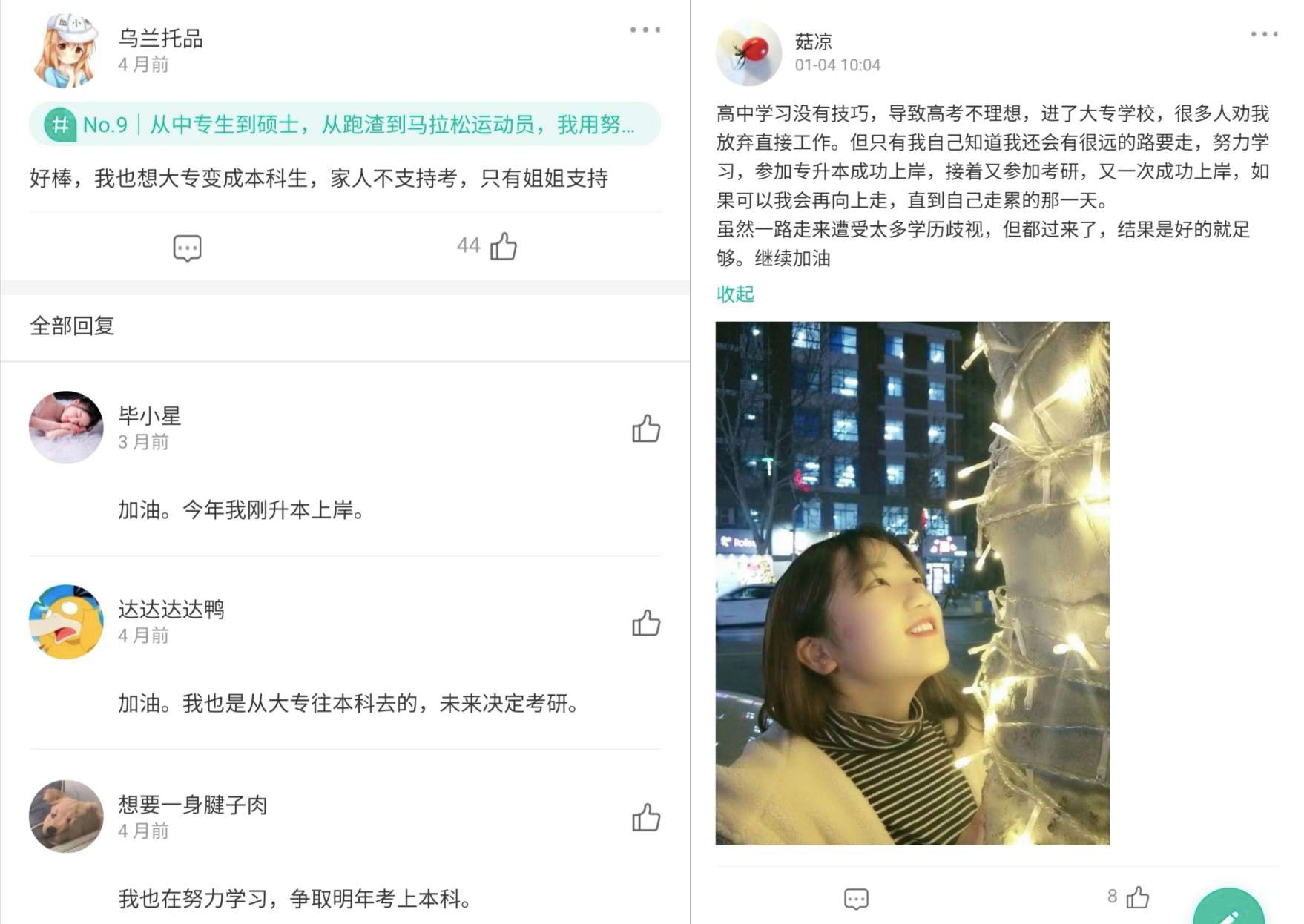Like 达达达达鸭's reply

(x=646, y=622)
